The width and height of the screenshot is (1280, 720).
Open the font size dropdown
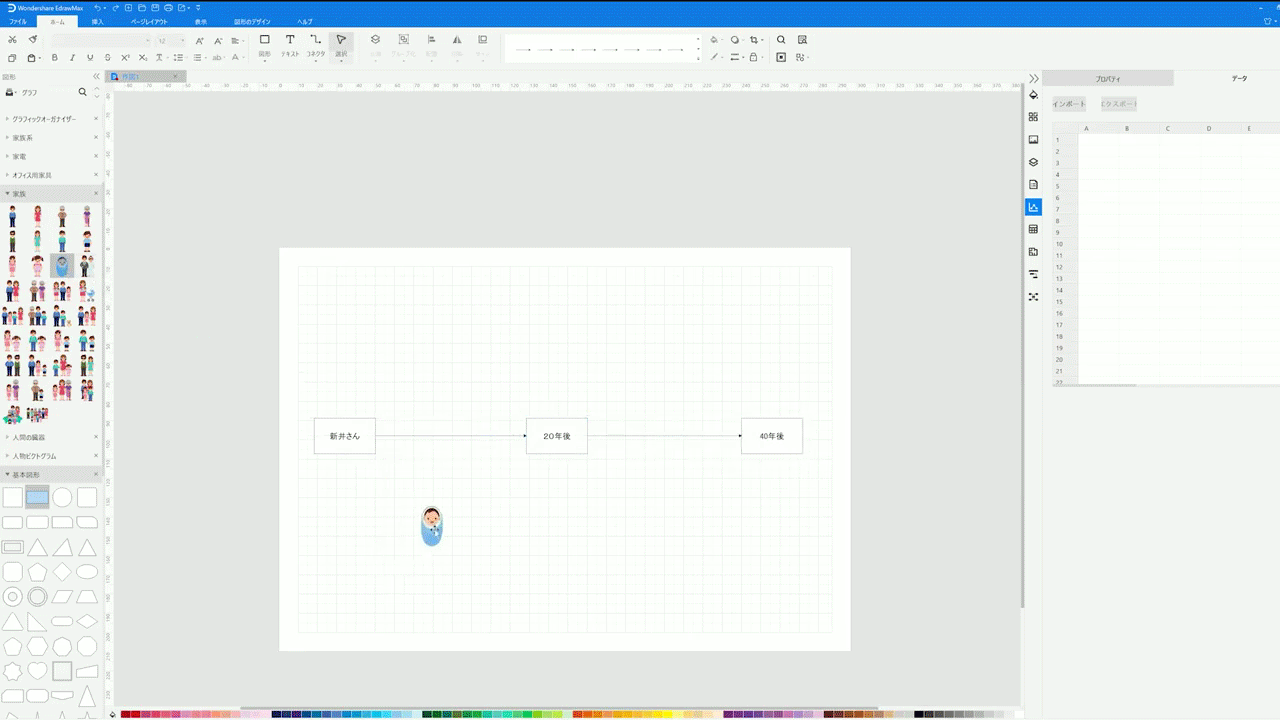pos(182,41)
